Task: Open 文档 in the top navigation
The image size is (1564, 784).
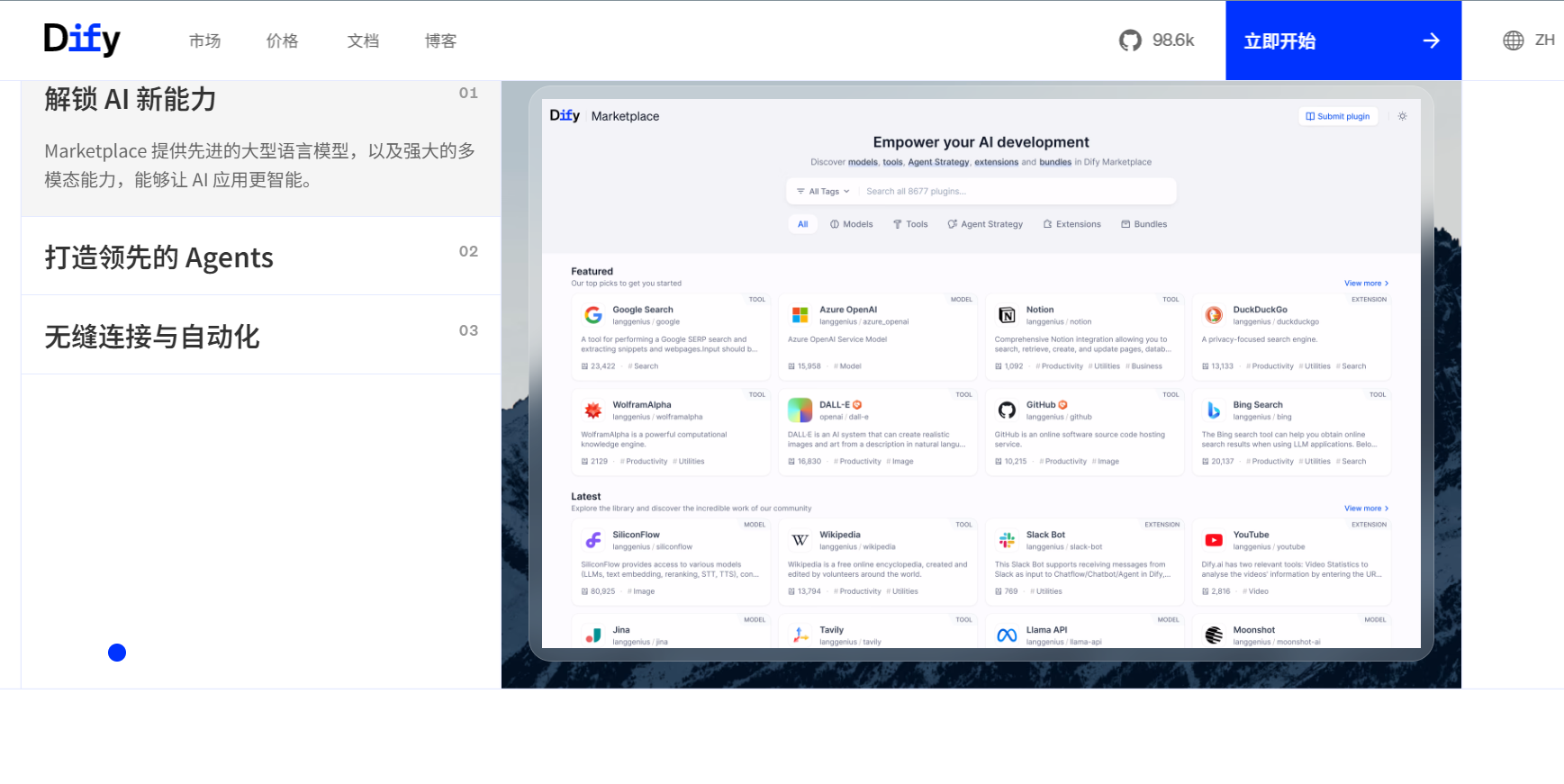Action: point(363,41)
